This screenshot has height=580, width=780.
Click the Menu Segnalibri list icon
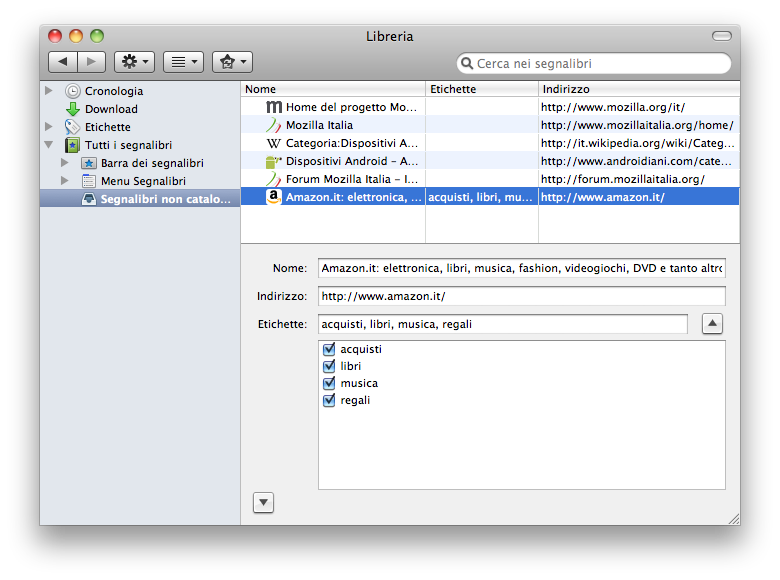[x=89, y=181]
